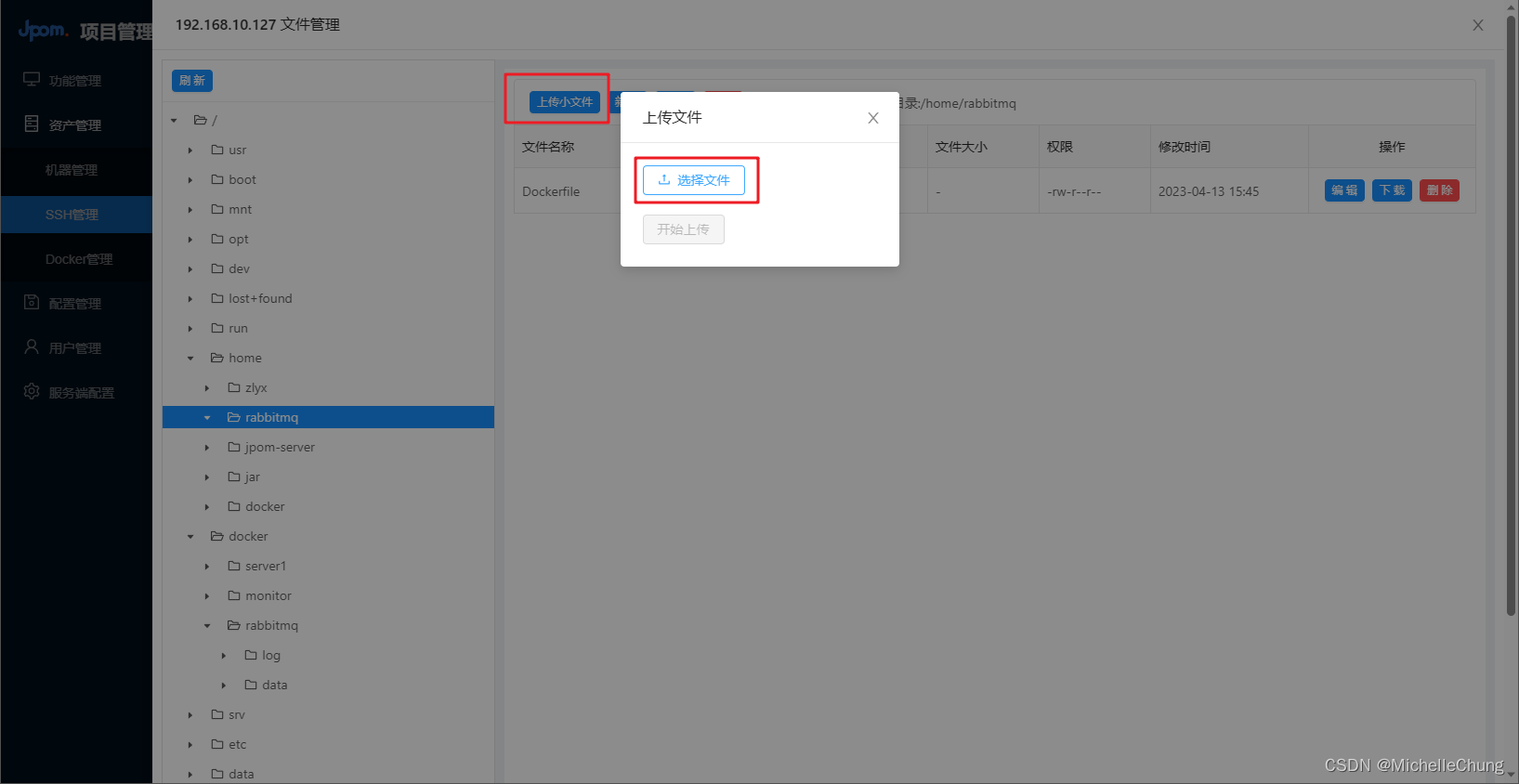Select SSH管理 in the sidebar
Image resolution: width=1519 pixels, height=784 pixels.
(76, 215)
